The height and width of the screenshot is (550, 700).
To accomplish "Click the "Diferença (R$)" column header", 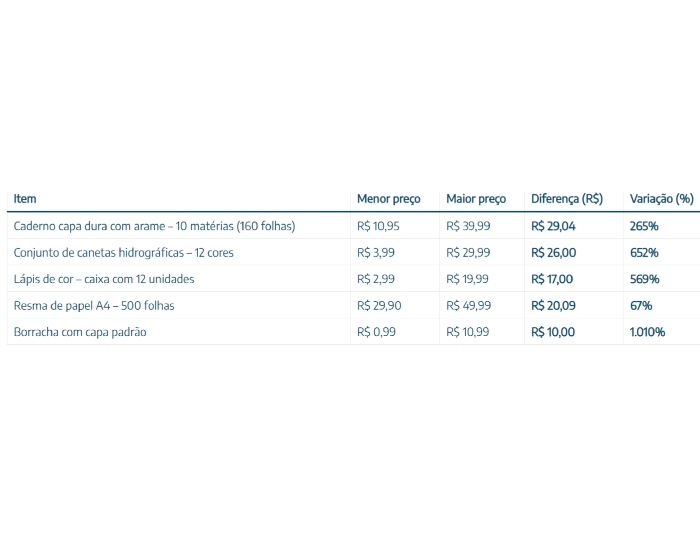I will (x=567, y=199).
